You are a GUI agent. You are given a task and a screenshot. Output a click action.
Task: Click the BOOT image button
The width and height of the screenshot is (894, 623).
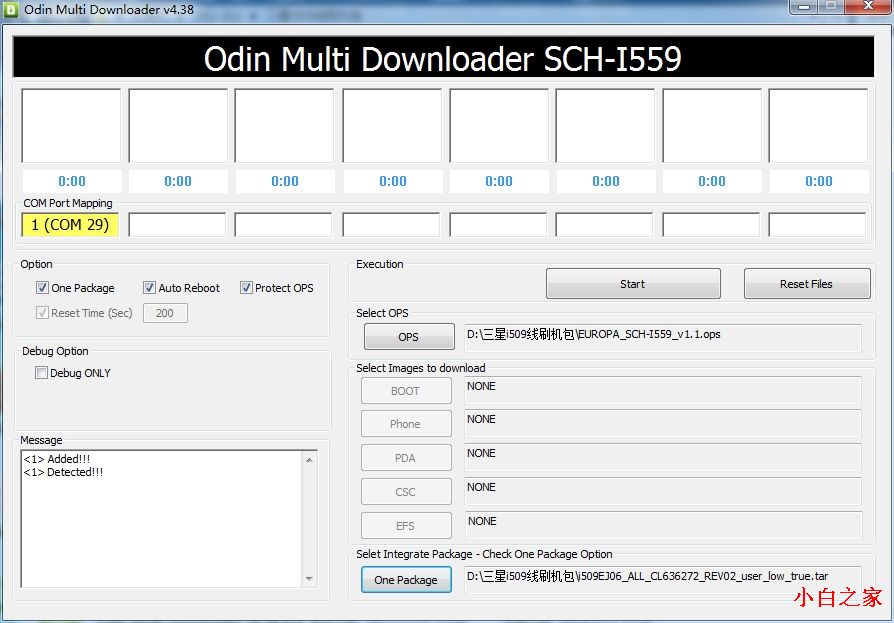pos(406,391)
